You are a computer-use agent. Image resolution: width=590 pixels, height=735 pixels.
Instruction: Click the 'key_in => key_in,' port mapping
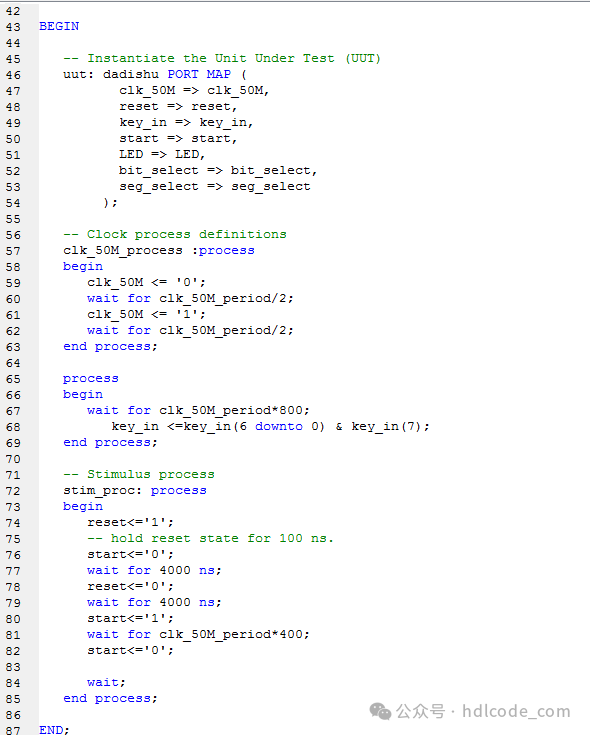[186, 122]
